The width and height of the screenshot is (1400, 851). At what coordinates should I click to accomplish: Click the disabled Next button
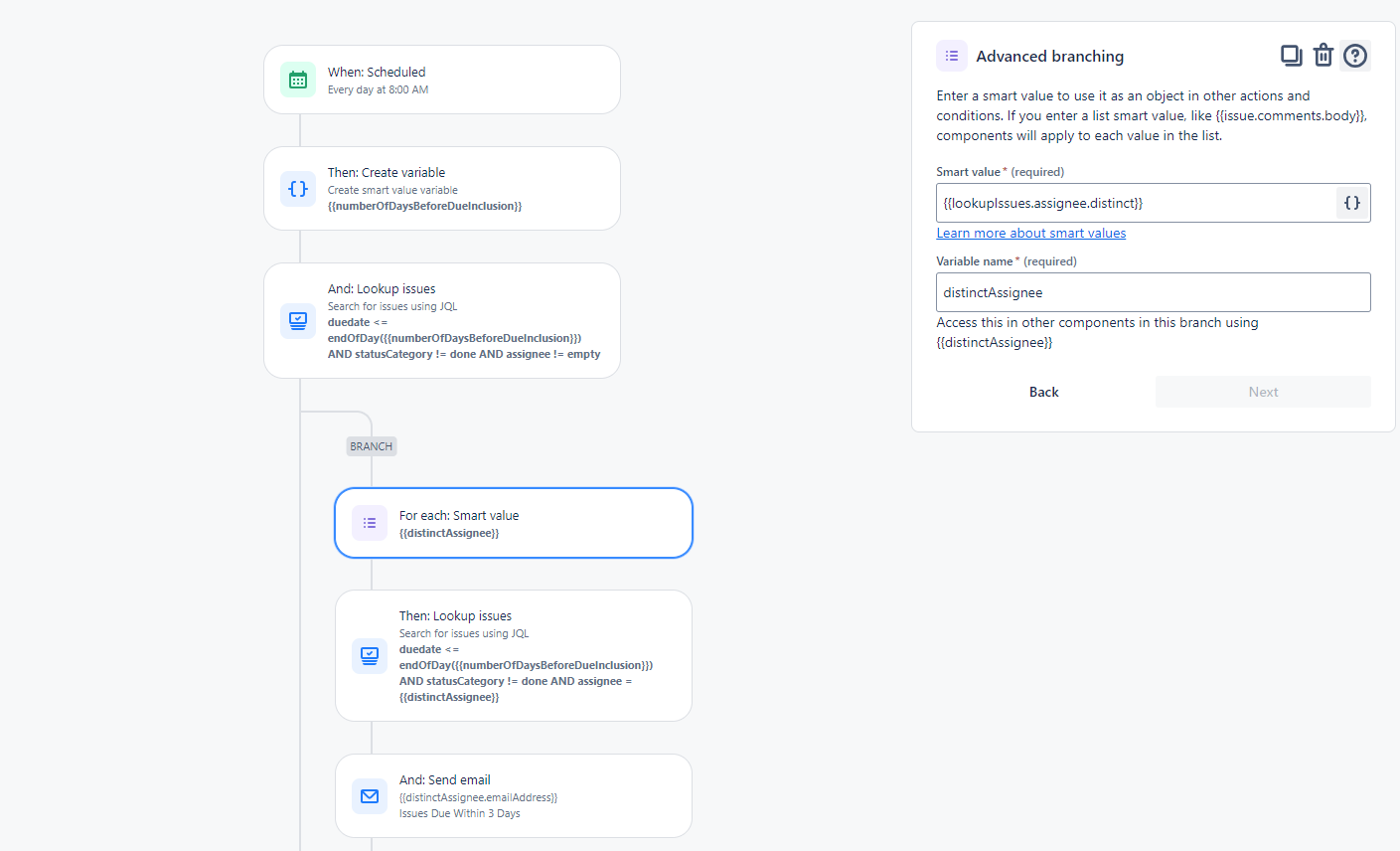point(1263,392)
